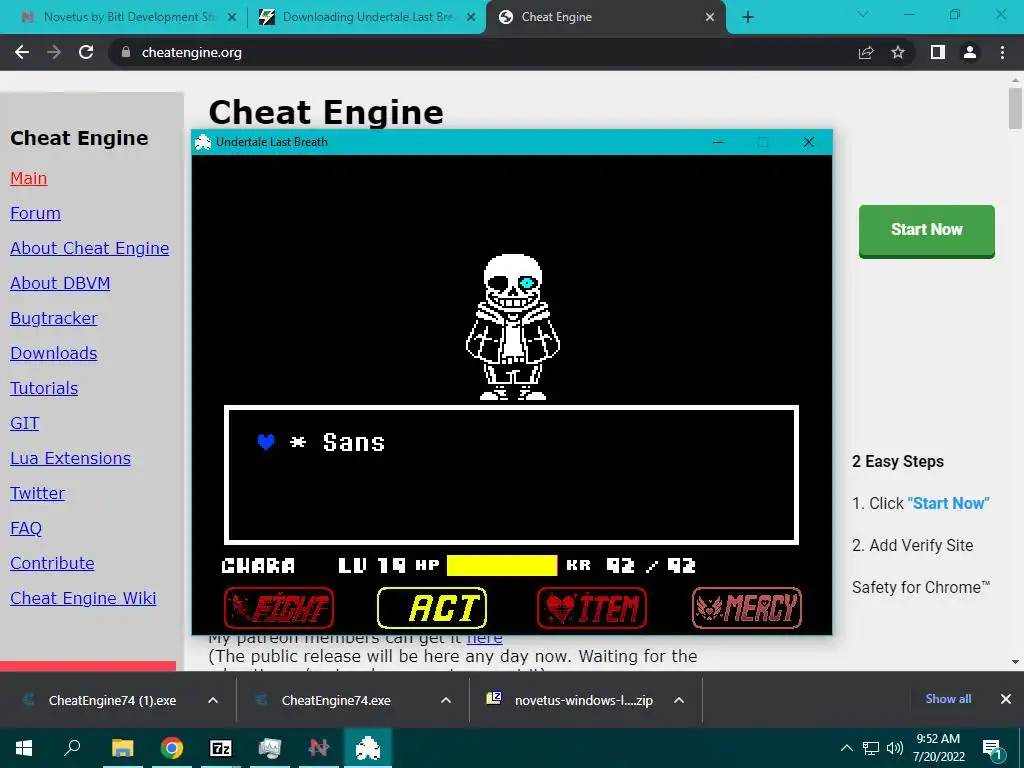Click the Sans character sprite
The width and height of the screenshot is (1024, 768).
(x=513, y=327)
